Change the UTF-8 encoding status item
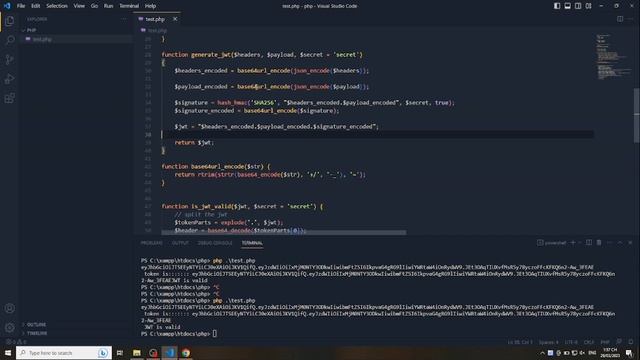The width and height of the screenshot is (640, 360). point(571,342)
